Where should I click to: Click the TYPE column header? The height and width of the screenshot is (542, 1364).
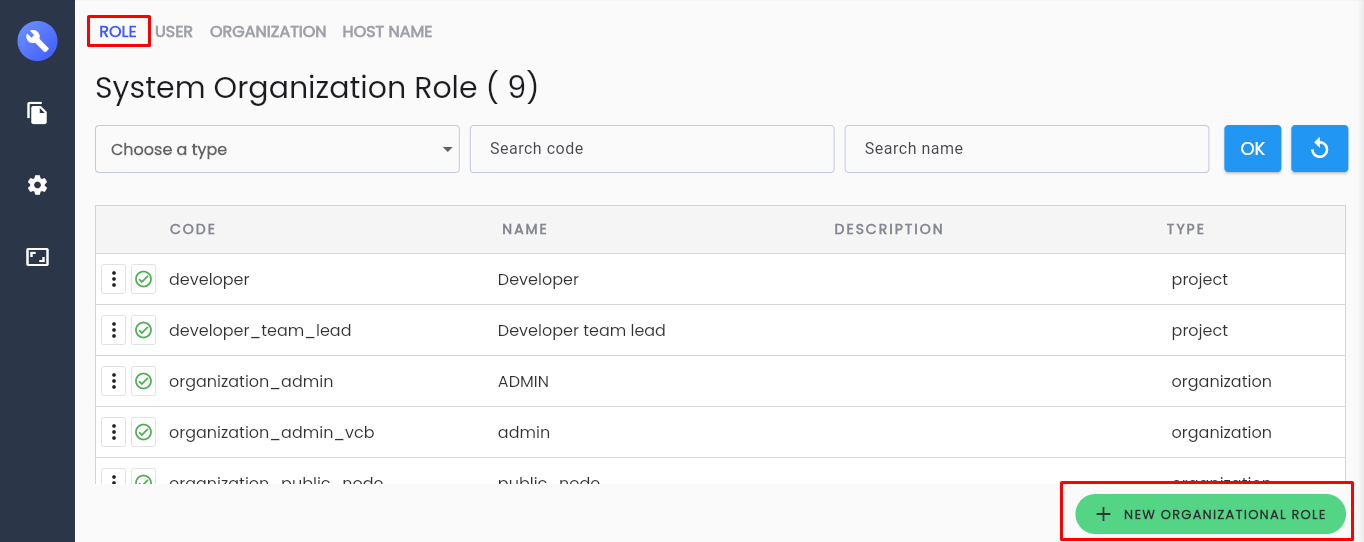[1185, 229]
